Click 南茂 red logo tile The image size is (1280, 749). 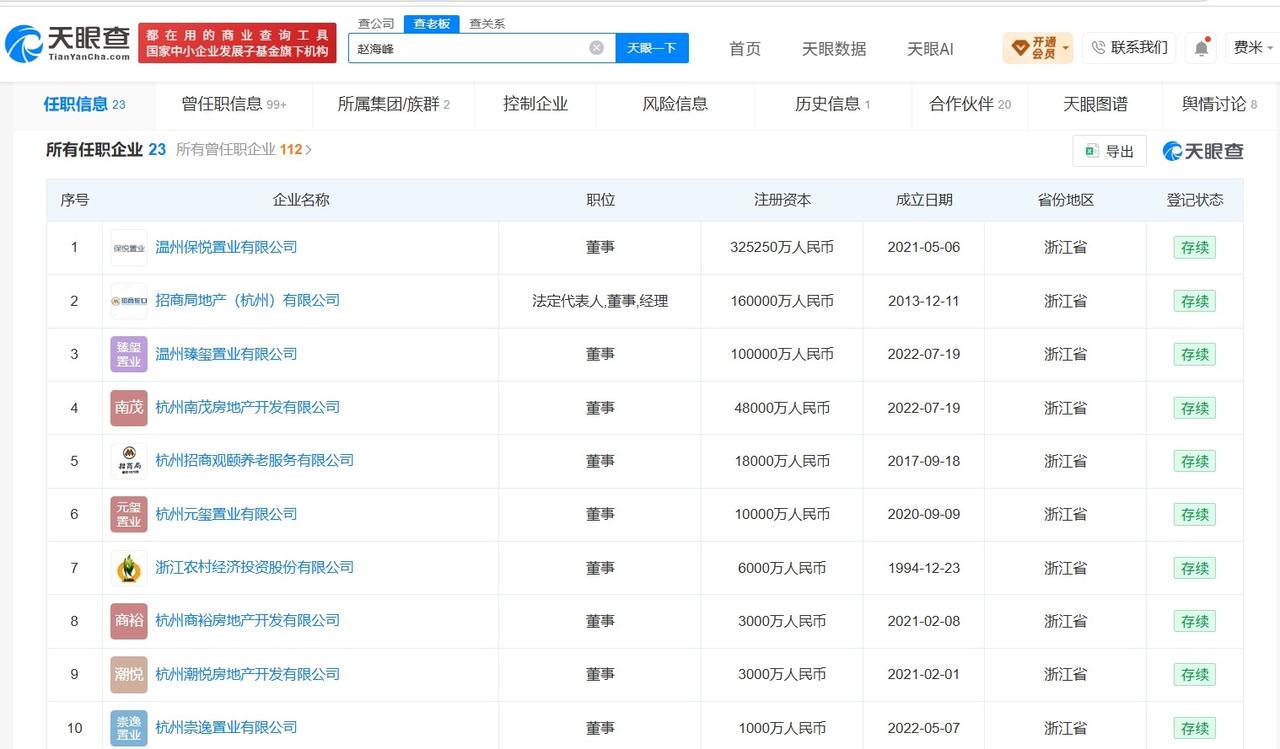point(128,407)
